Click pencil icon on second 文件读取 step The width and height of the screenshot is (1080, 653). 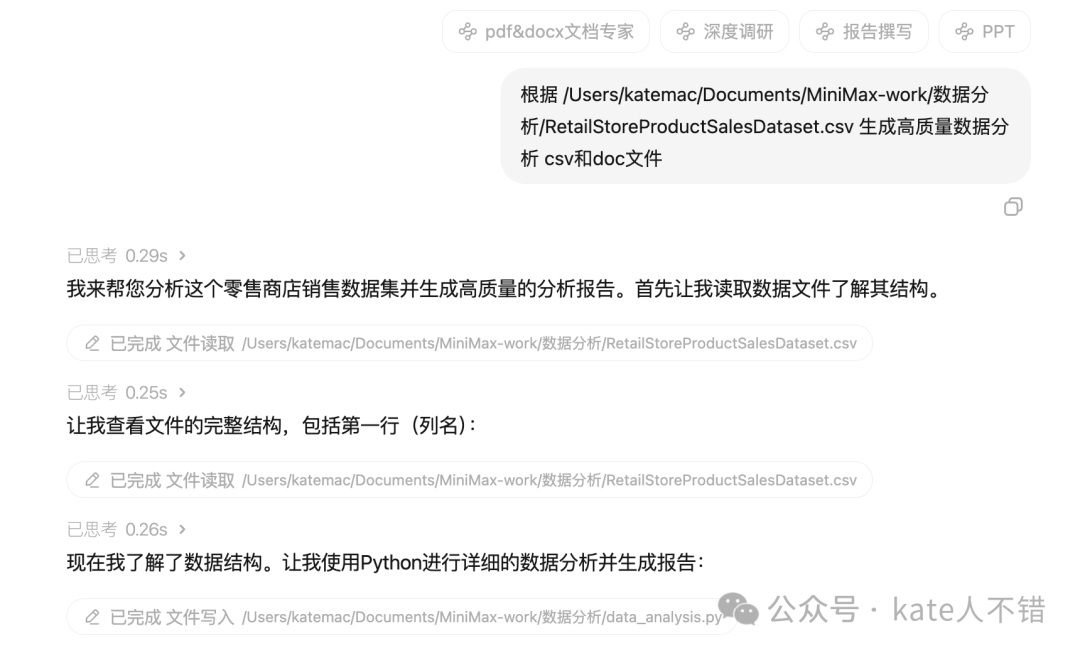92,480
